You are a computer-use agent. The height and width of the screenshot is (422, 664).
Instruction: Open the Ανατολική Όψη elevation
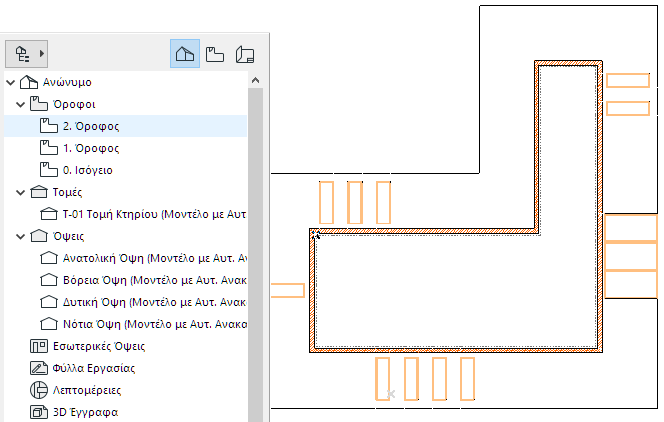pos(155,258)
